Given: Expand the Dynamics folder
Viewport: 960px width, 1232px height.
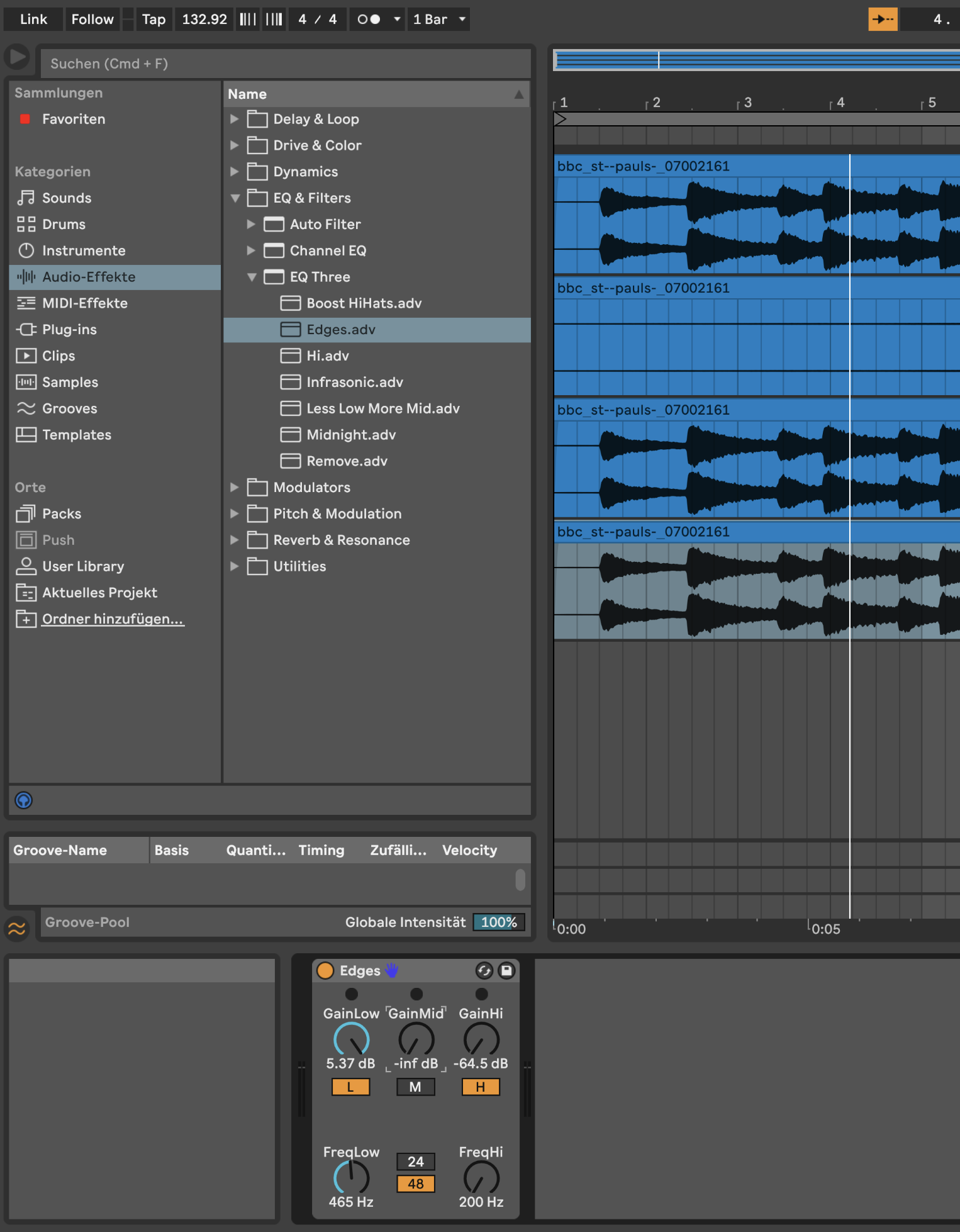Looking at the screenshot, I should click(234, 172).
